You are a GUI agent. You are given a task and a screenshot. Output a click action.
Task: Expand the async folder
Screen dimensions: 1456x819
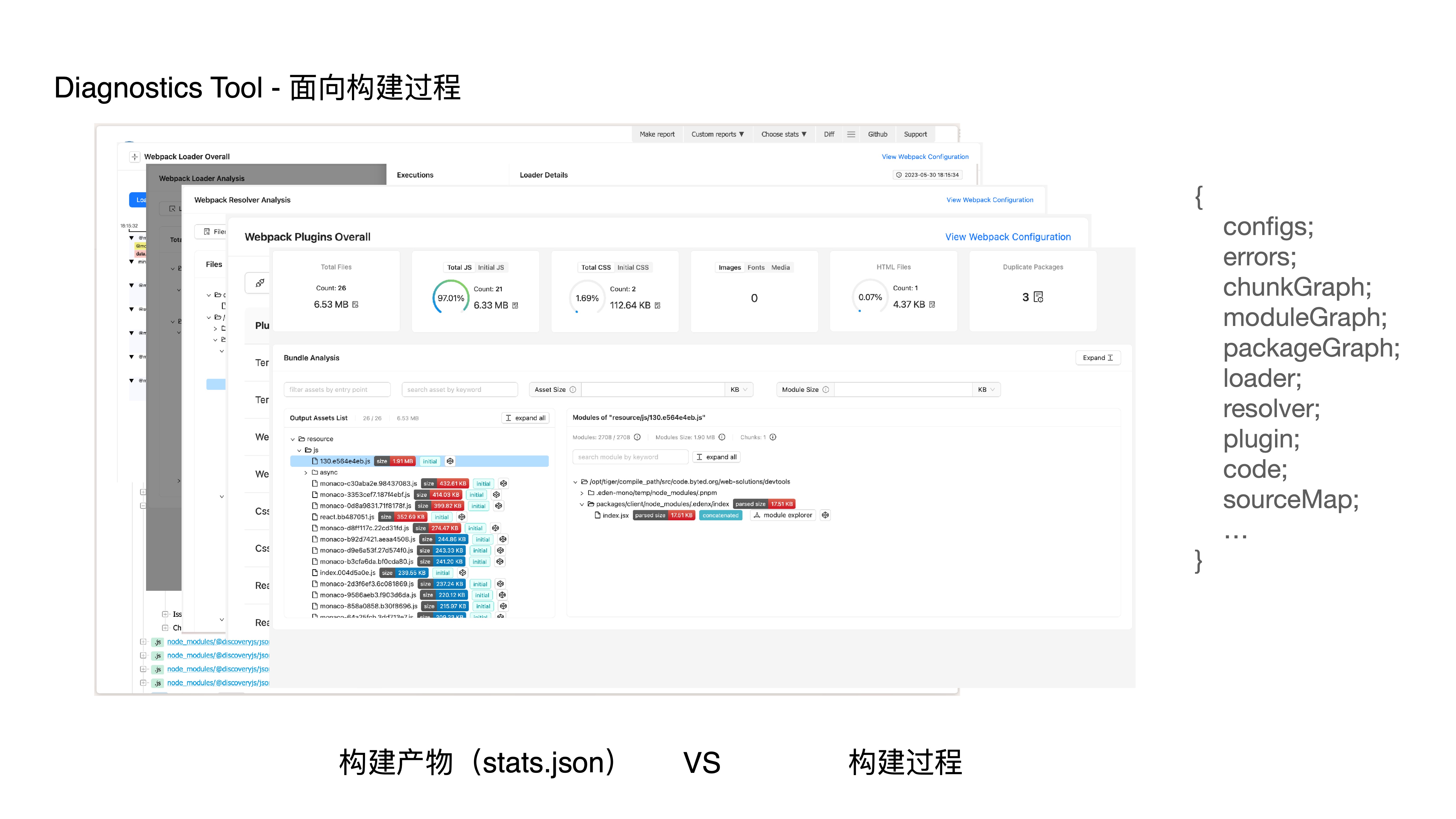tap(306, 473)
